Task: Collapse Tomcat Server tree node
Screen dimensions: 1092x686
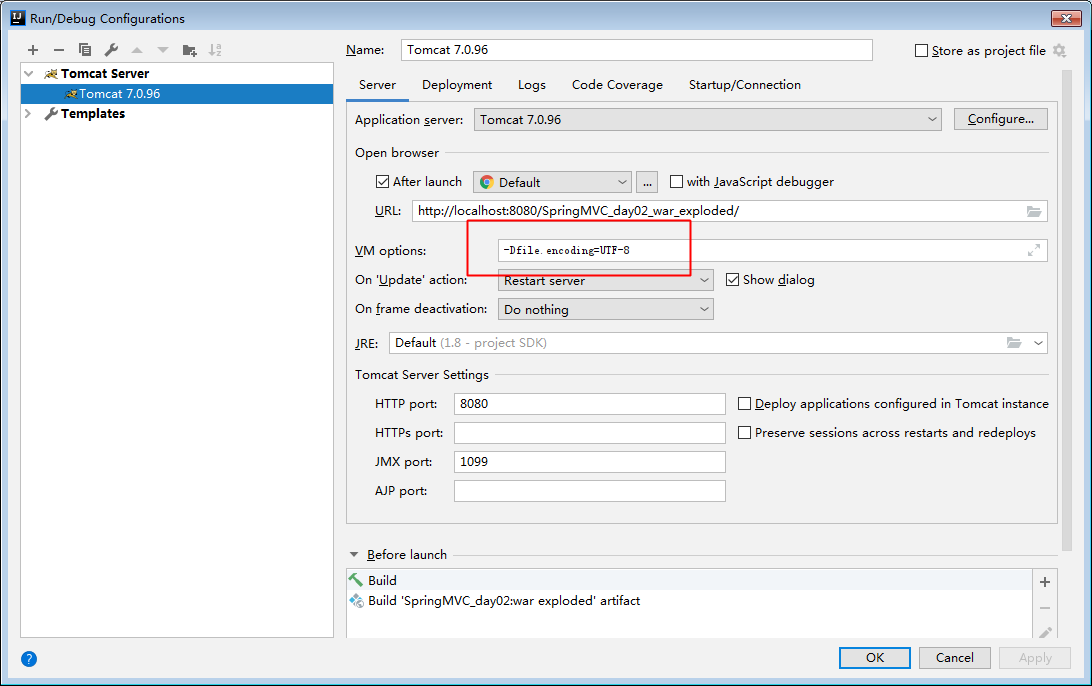Action: [29, 74]
